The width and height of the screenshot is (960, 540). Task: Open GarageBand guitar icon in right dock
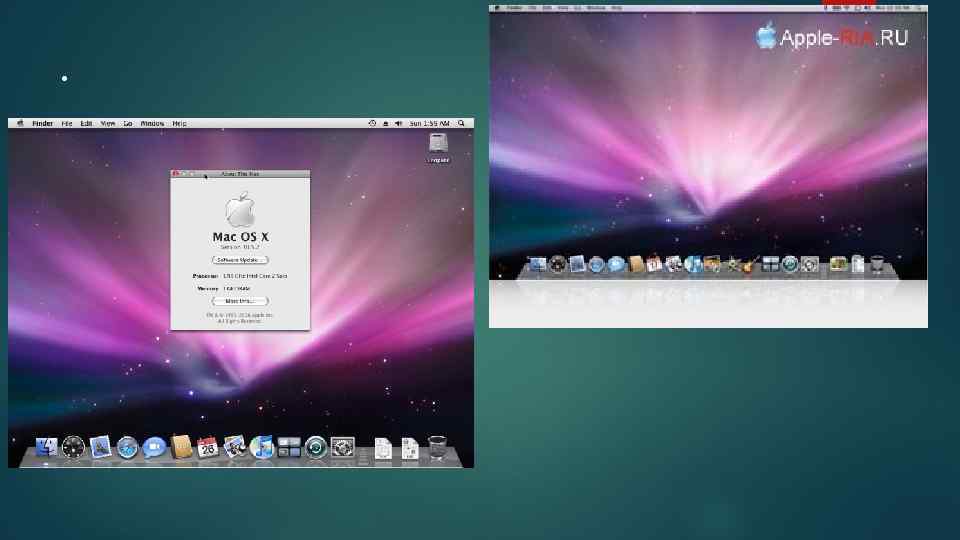click(751, 264)
